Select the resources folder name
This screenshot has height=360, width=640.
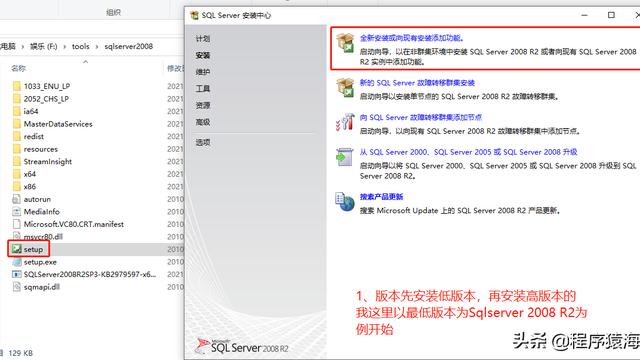pyautogui.click(x=41, y=149)
